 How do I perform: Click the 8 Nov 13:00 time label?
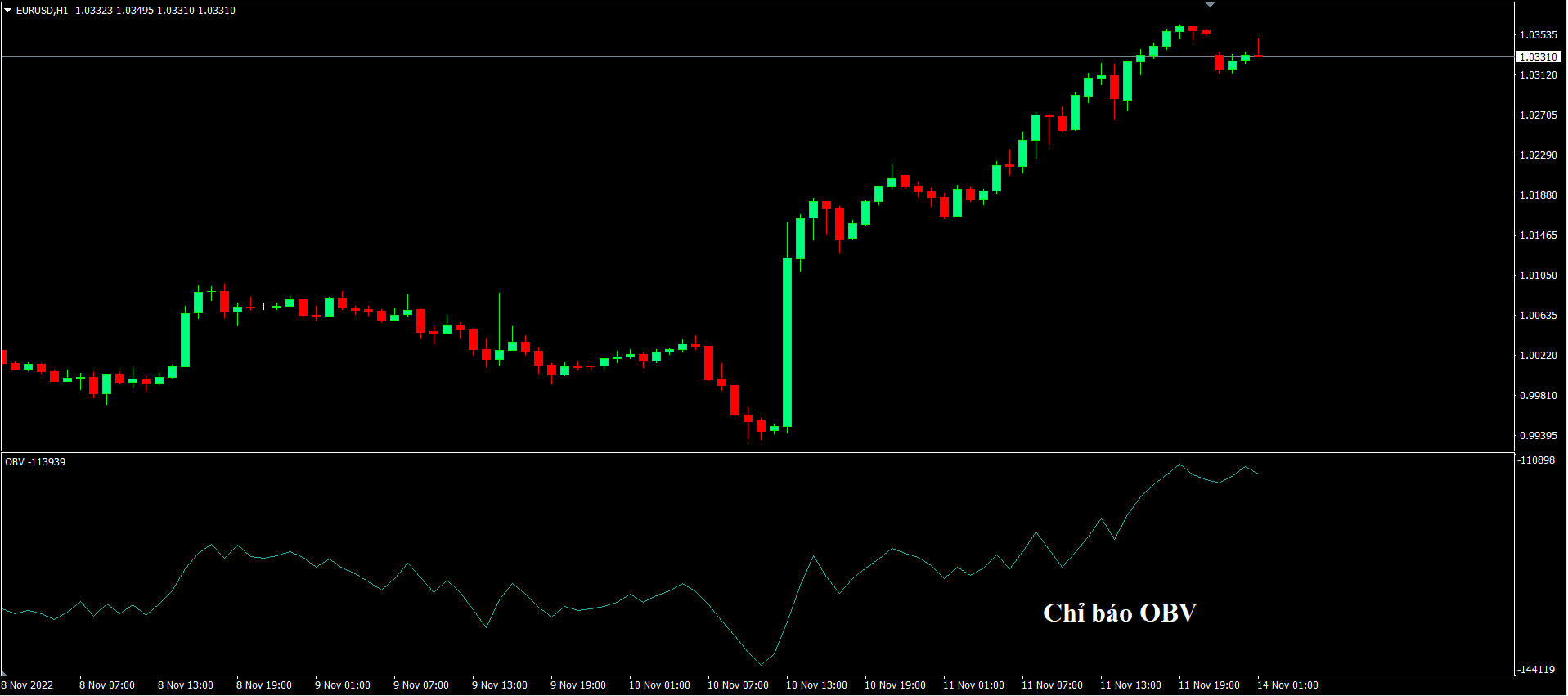186,685
